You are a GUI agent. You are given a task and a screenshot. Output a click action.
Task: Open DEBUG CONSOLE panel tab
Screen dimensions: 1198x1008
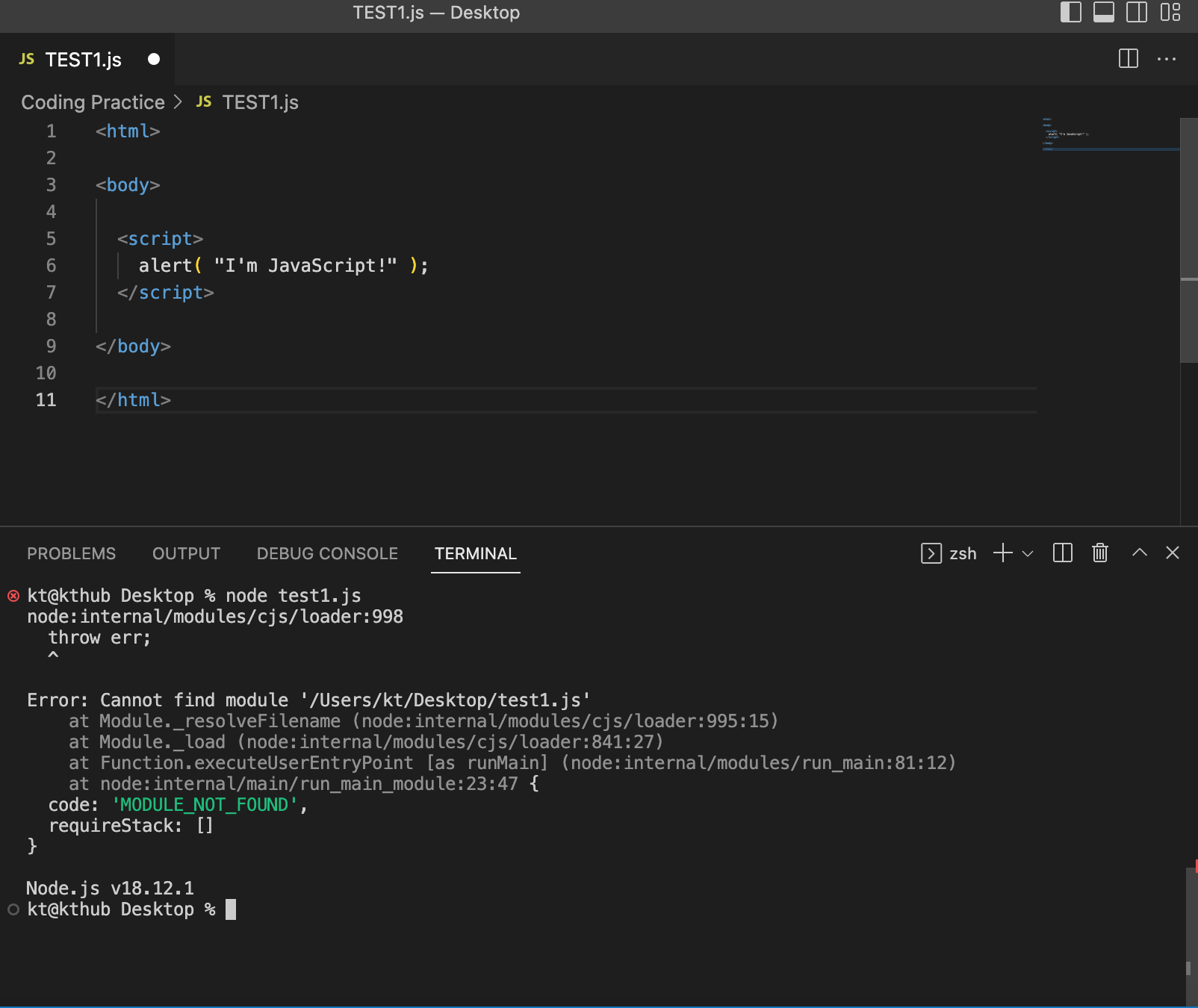tap(327, 553)
